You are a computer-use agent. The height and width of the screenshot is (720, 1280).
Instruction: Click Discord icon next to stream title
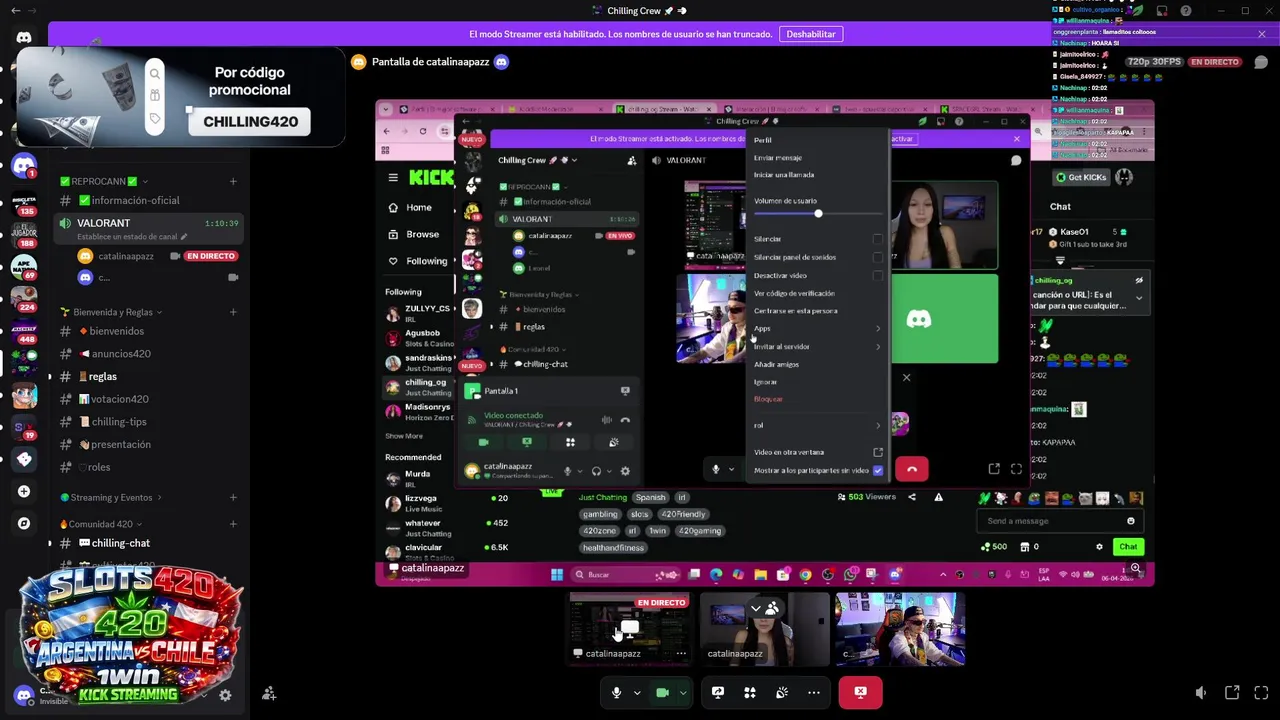[x=501, y=62]
